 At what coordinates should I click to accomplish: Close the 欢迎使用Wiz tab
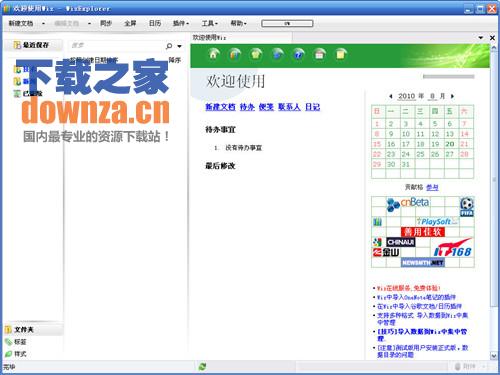pyautogui.click(x=492, y=38)
